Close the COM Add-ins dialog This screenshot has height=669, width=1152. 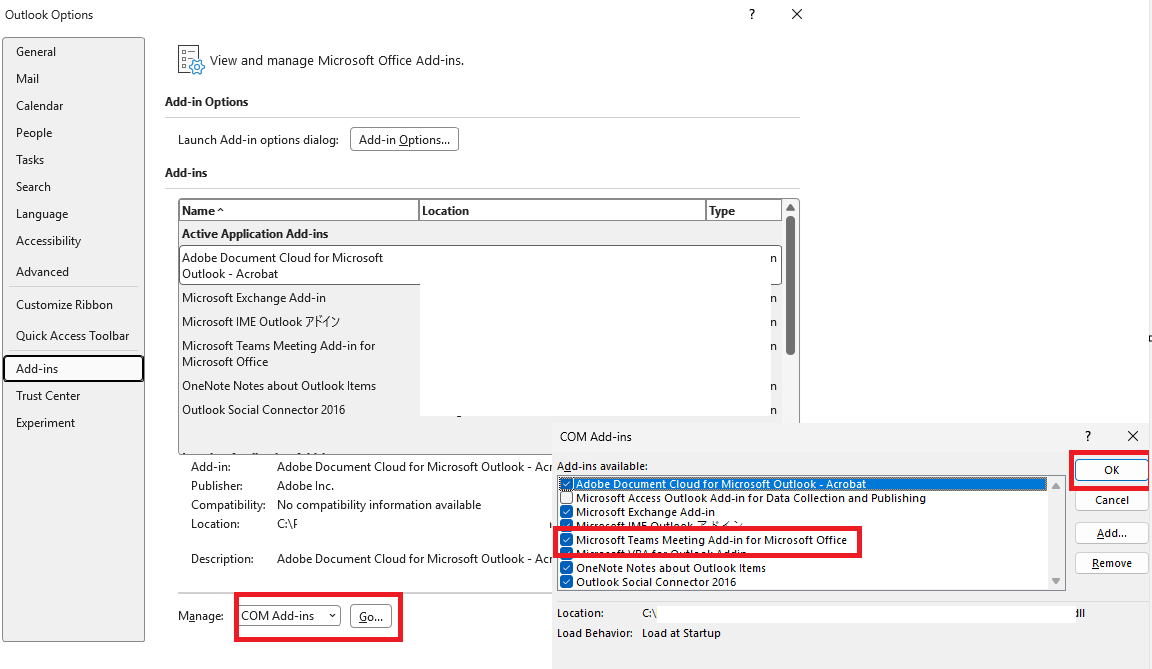(1133, 435)
